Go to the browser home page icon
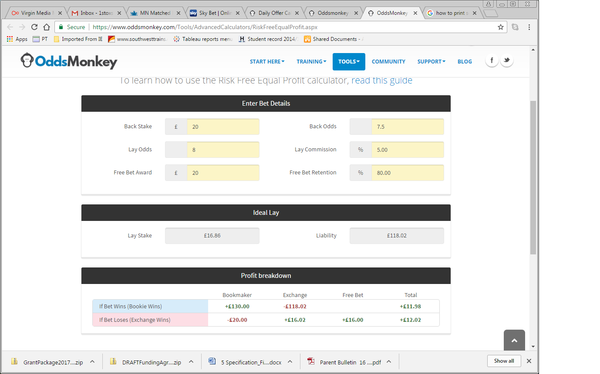The height and width of the screenshot is (374, 600). pos(46,27)
